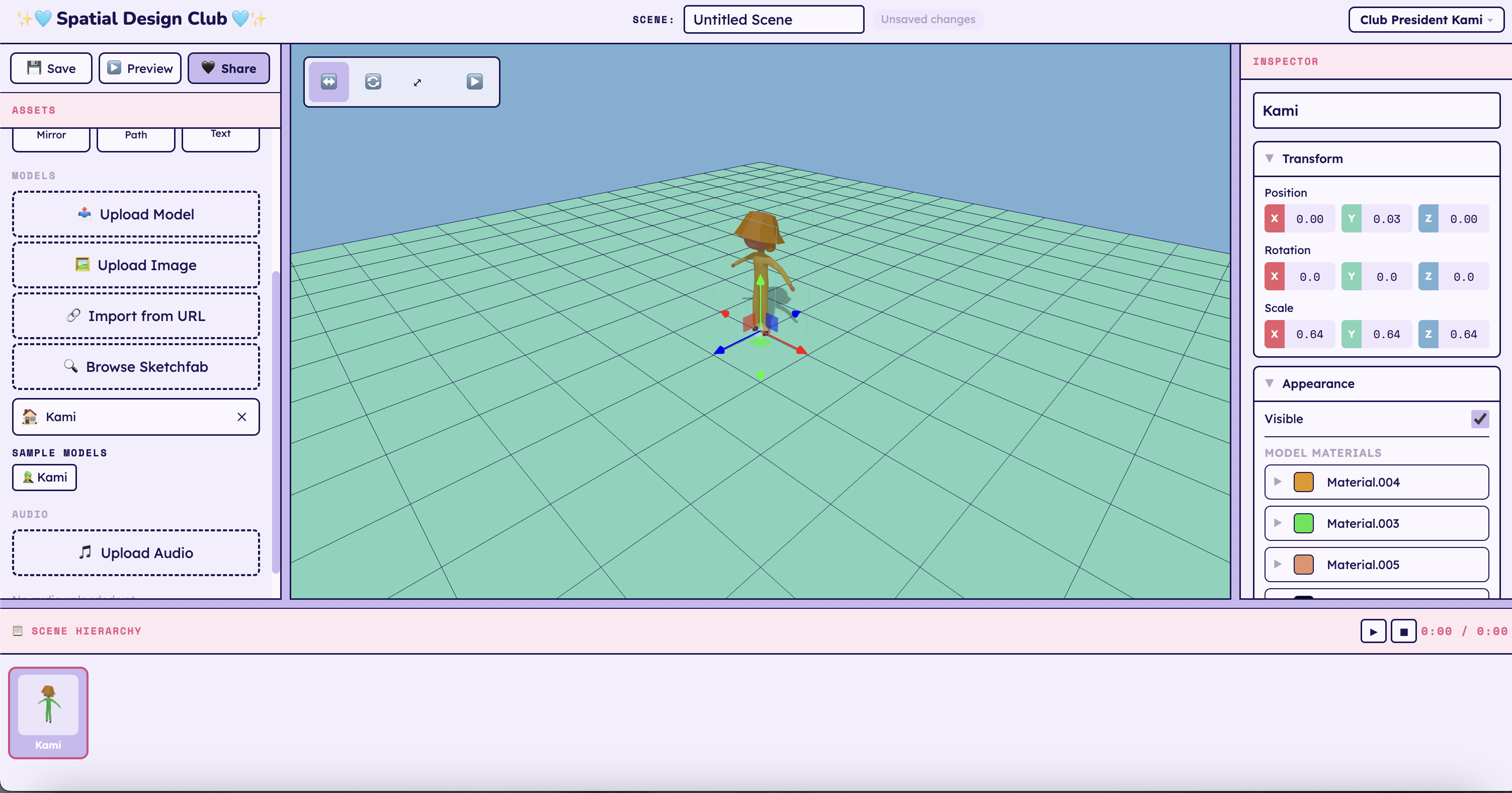This screenshot has height=793, width=1512.
Task: Open the Share dialog
Action: coord(228,67)
